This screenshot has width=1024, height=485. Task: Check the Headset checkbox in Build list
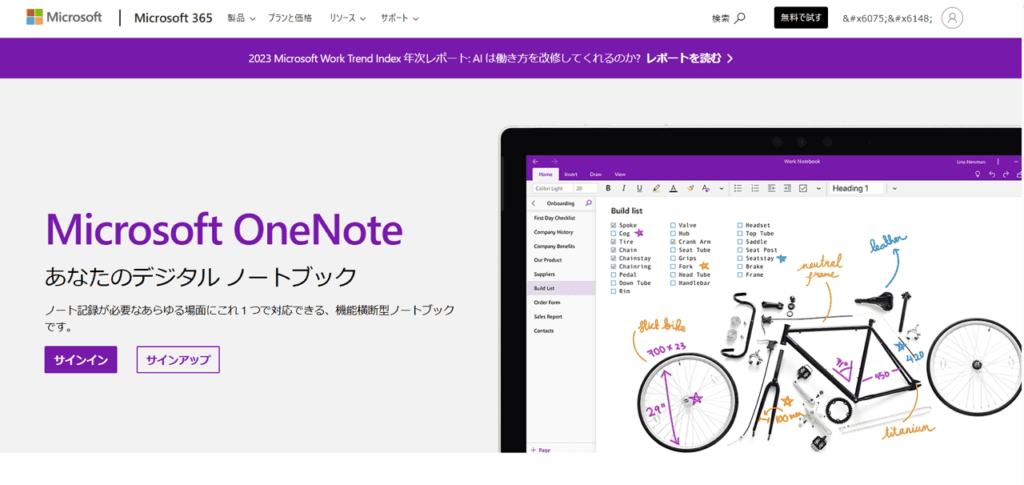pyautogui.click(x=739, y=225)
